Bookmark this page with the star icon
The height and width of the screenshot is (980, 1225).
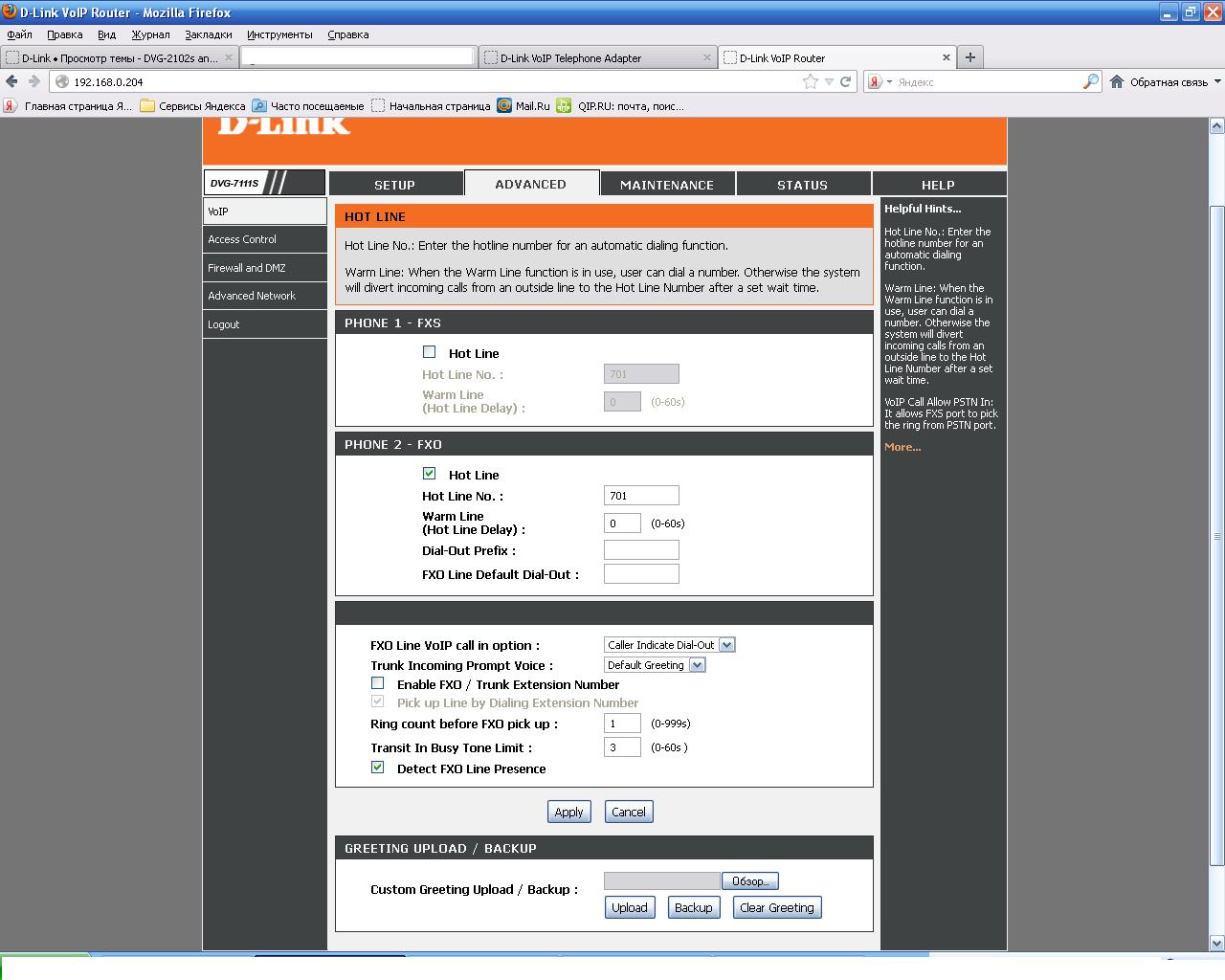pos(811,81)
